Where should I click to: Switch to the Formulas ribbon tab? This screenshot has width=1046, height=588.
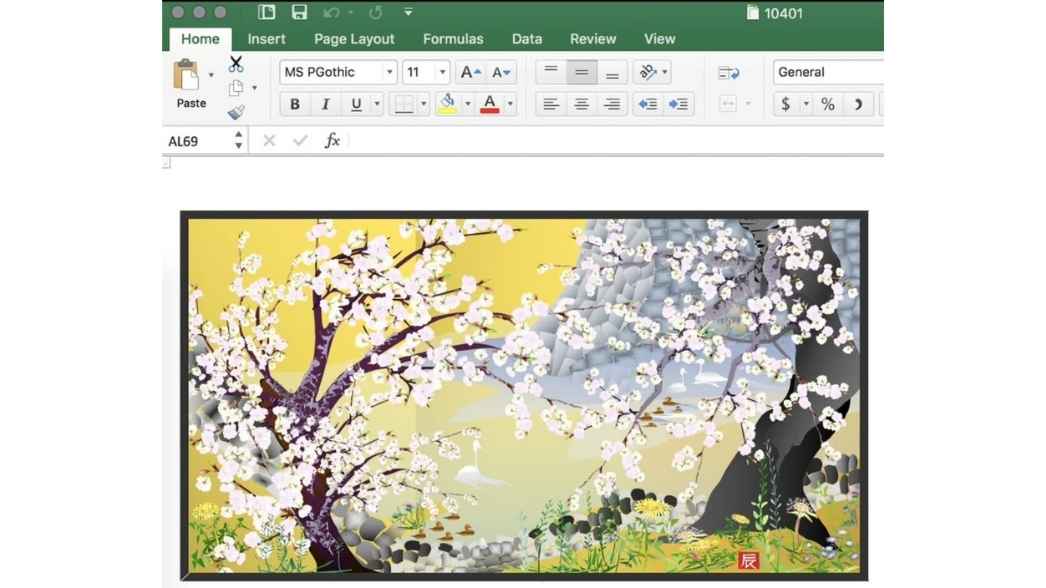click(452, 39)
